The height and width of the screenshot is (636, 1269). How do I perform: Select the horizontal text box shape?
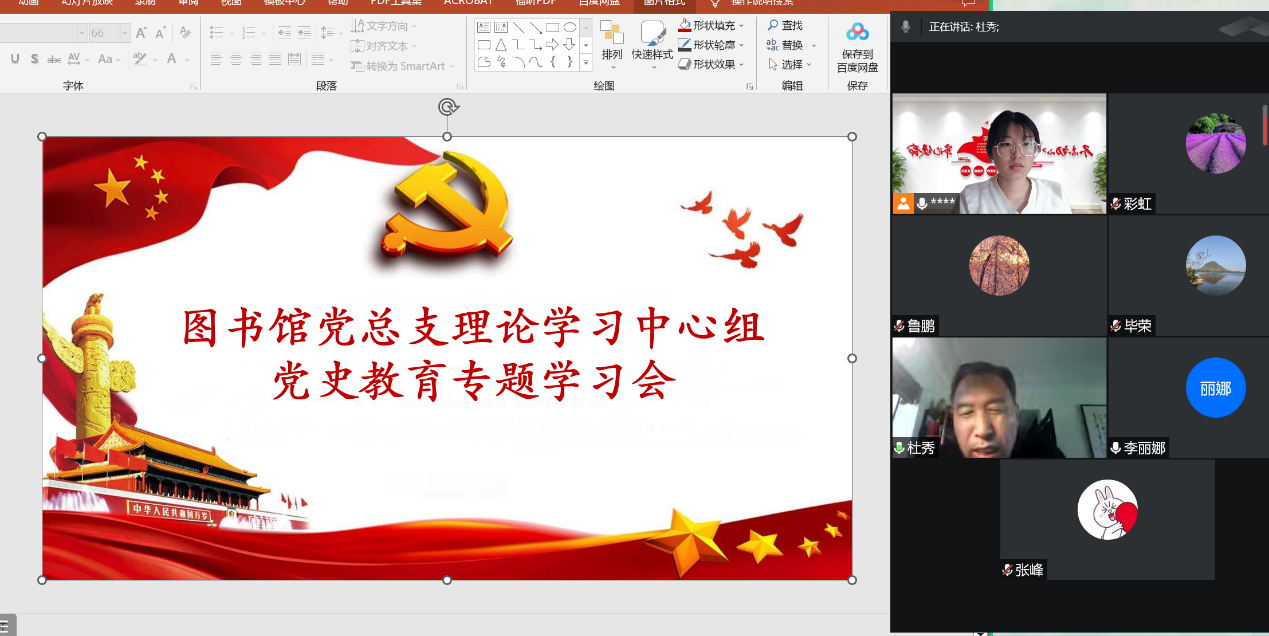[x=484, y=27]
